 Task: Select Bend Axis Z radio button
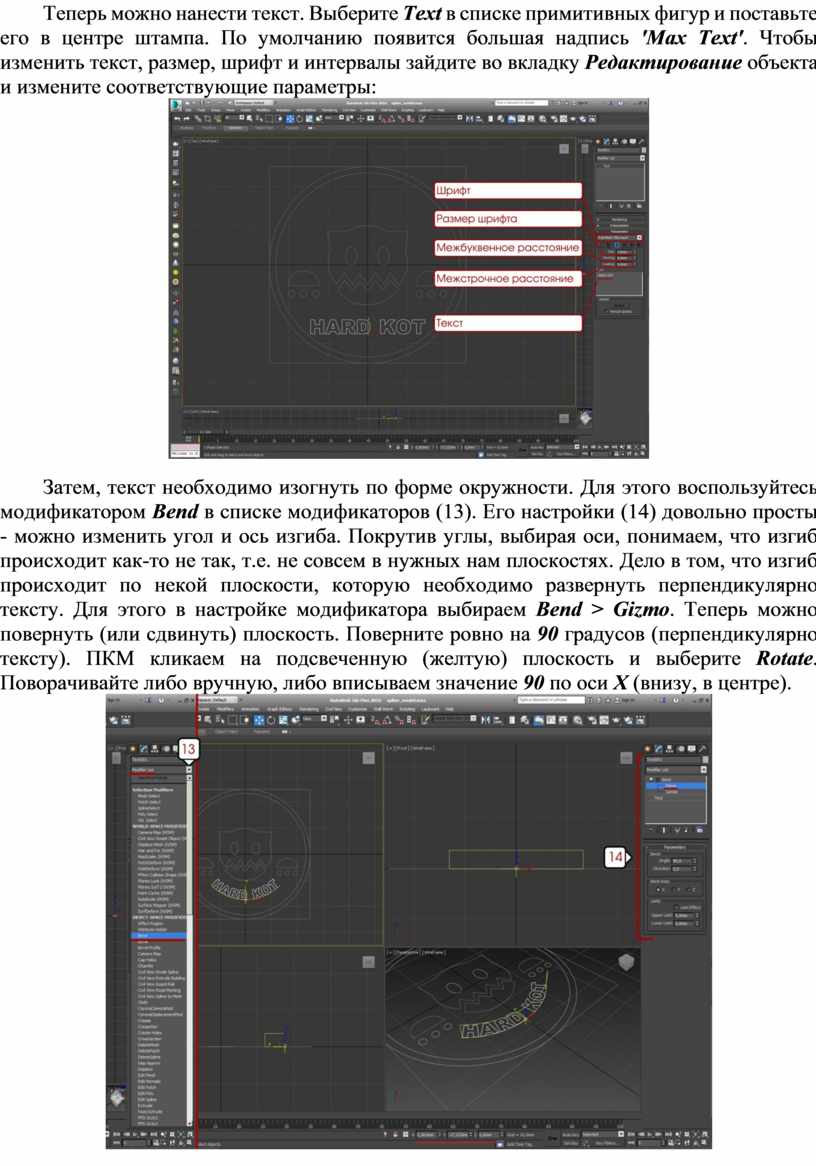point(691,889)
